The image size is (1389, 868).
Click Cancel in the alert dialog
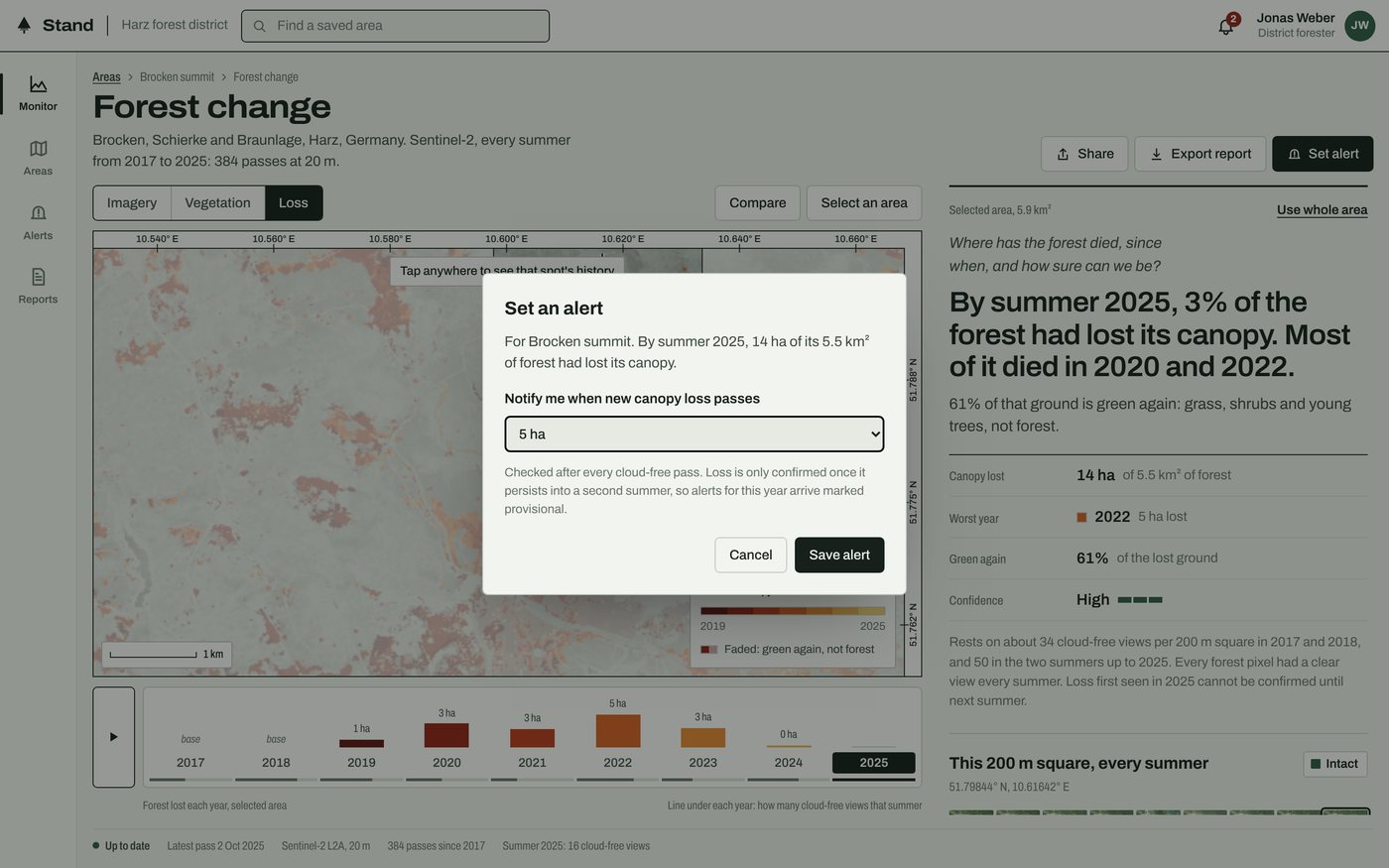pyautogui.click(x=751, y=556)
